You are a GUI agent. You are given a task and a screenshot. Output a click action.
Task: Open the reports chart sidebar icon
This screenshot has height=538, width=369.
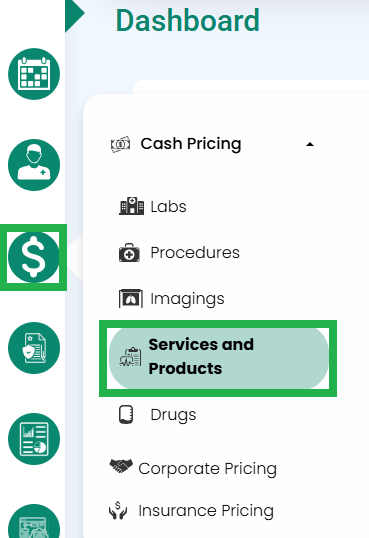(34, 439)
